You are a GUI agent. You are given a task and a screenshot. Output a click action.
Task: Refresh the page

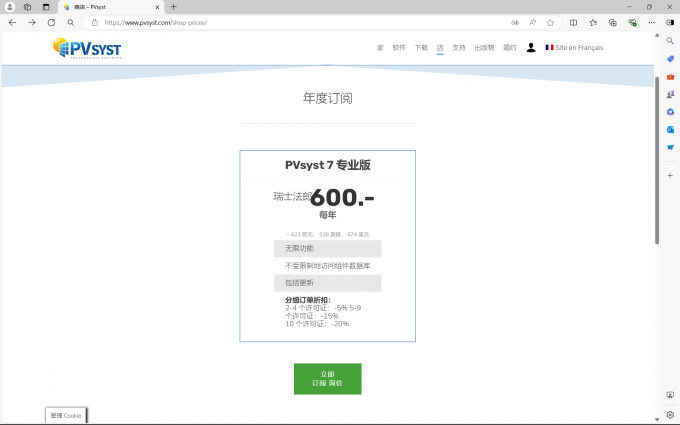pyautogui.click(x=51, y=23)
